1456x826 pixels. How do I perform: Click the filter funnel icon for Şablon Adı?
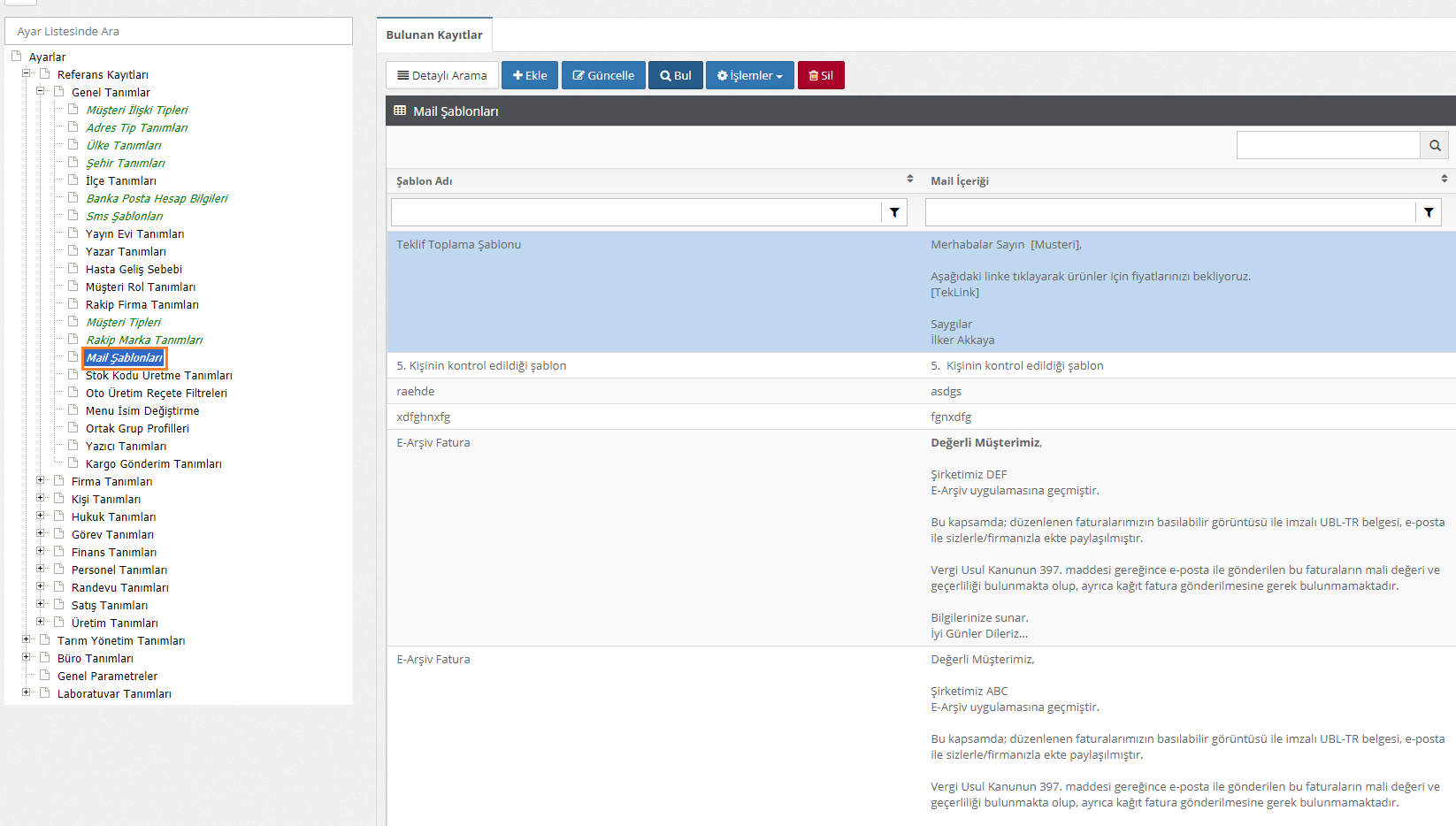click(x=894, y=212)
